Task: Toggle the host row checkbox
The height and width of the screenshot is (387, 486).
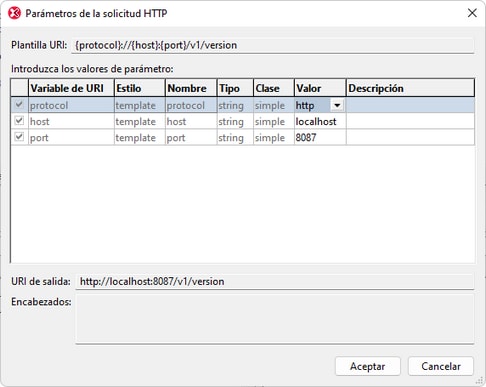Action: [19, 121]
